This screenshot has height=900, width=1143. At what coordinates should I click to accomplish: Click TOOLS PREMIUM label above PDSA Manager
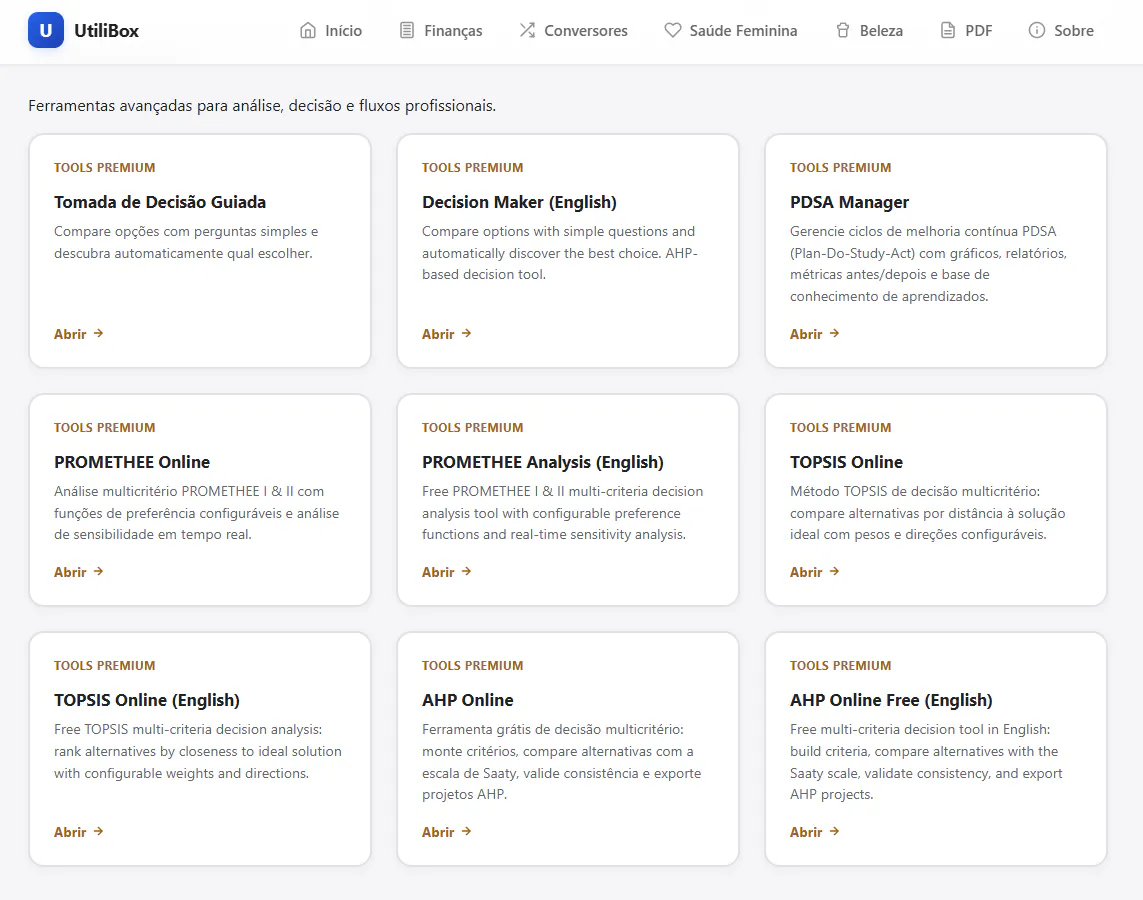[840, 168]
